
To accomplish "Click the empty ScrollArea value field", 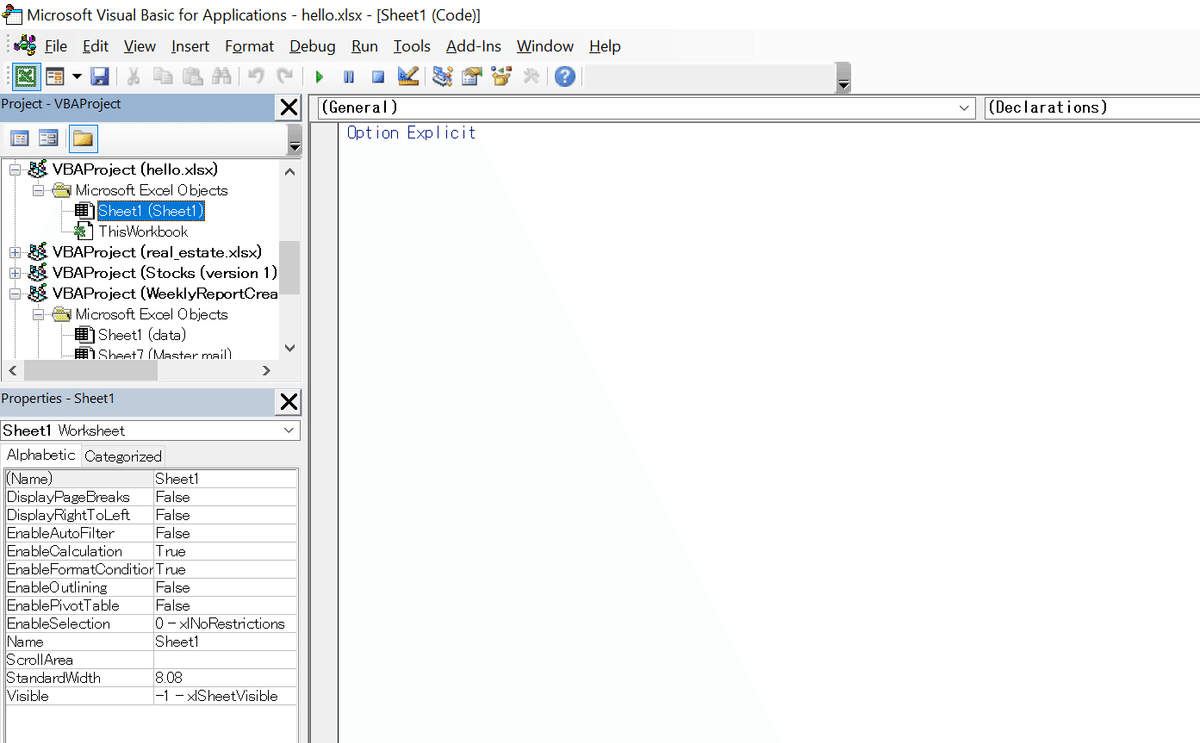I will point(225,660).
